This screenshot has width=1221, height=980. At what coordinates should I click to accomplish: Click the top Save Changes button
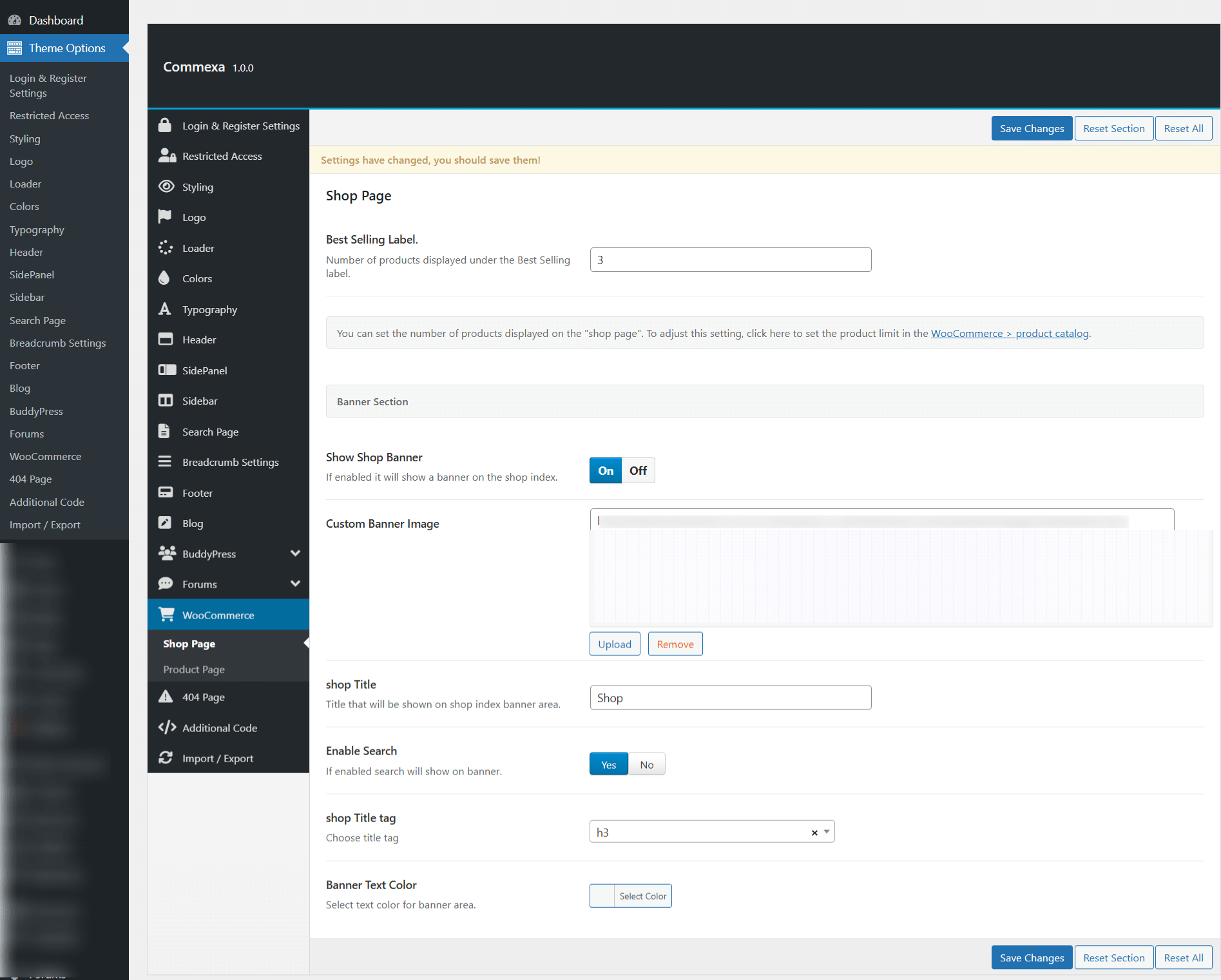pyautogui.click(x=1032, y=128)
